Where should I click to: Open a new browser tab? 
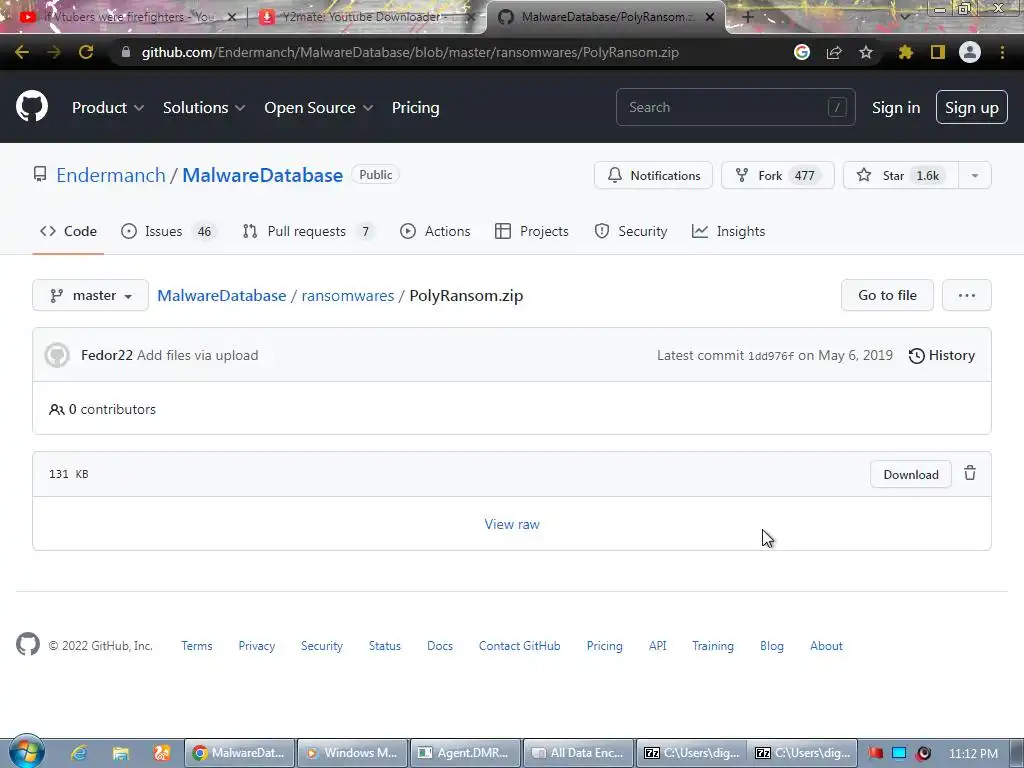pos(747,17)
